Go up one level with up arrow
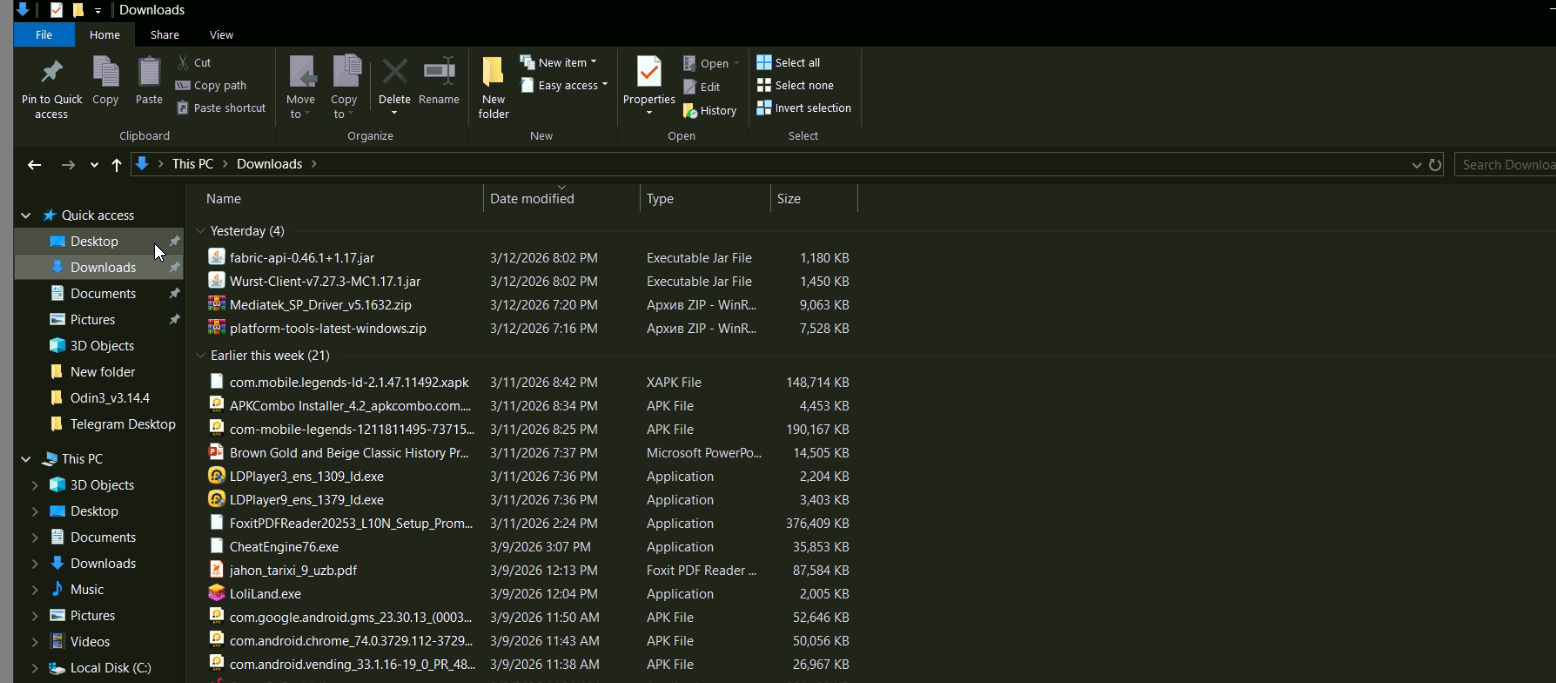 [x=117, y=165]
